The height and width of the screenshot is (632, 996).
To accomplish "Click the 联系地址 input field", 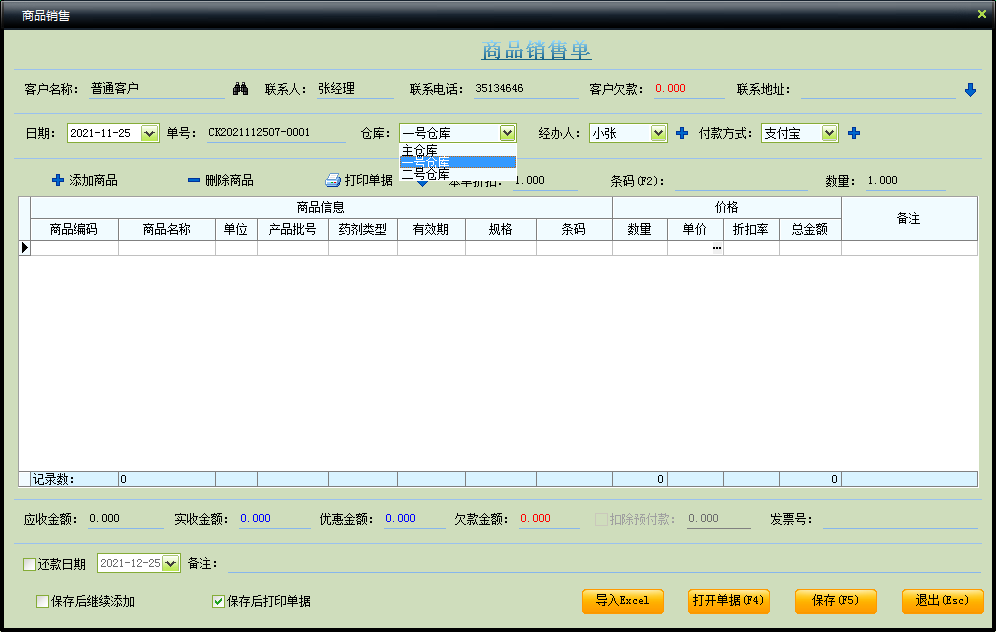I will (x=878, y=90).
